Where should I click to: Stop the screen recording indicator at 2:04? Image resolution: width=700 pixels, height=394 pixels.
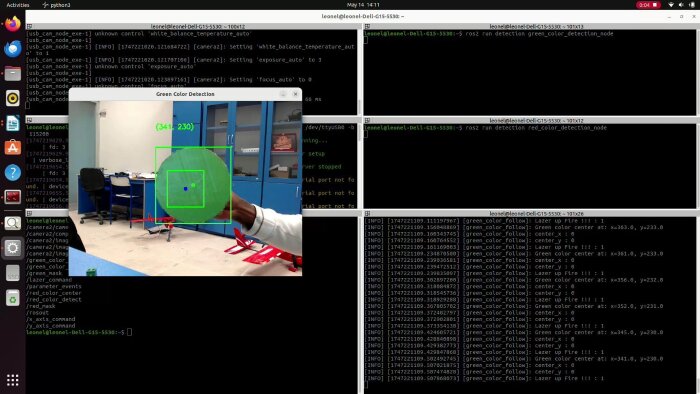(x=648, y=5)
